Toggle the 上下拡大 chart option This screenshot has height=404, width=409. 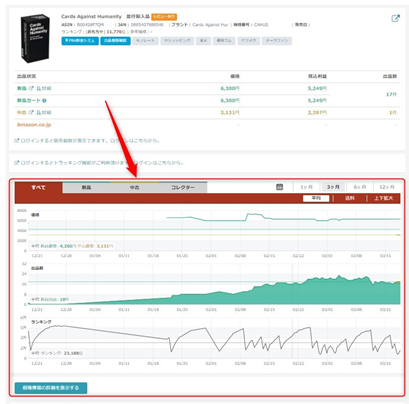pos(383,198)
